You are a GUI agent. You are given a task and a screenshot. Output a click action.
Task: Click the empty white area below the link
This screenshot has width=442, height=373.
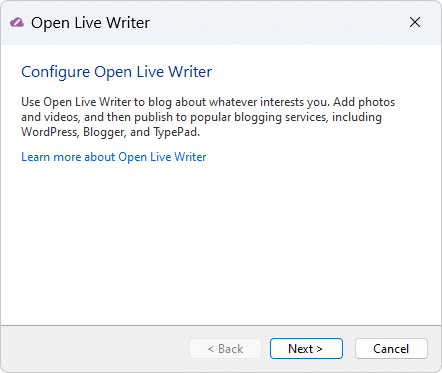[221, 243]
